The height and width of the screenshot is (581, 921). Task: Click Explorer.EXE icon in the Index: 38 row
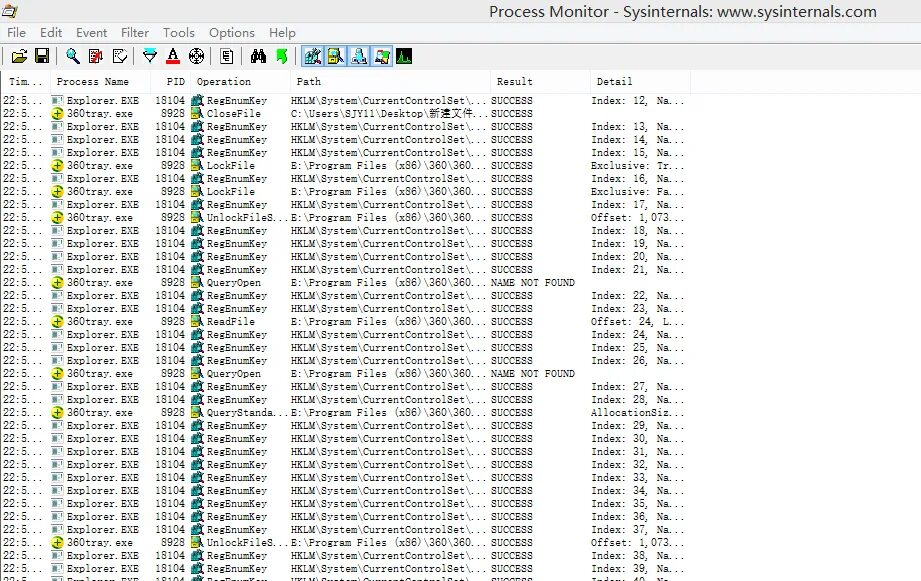(x=57, y=556)
